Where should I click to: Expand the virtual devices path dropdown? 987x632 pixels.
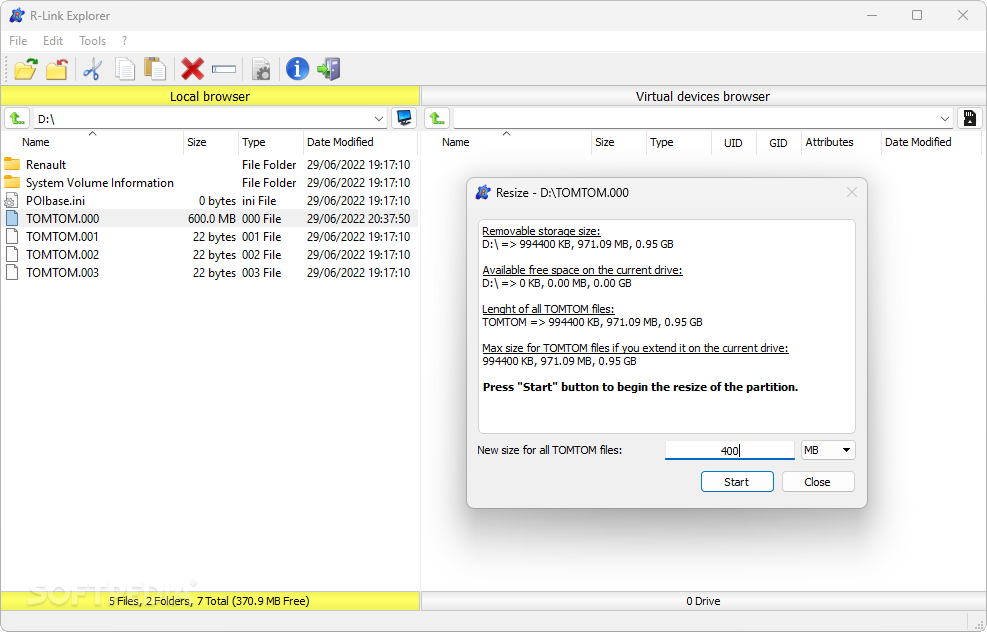click(944, 118)
